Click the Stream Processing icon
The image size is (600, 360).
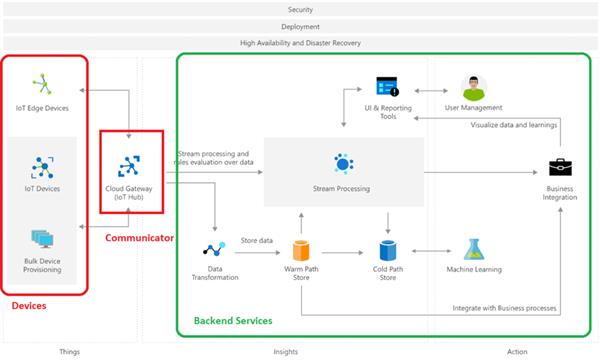click(343, 164)
